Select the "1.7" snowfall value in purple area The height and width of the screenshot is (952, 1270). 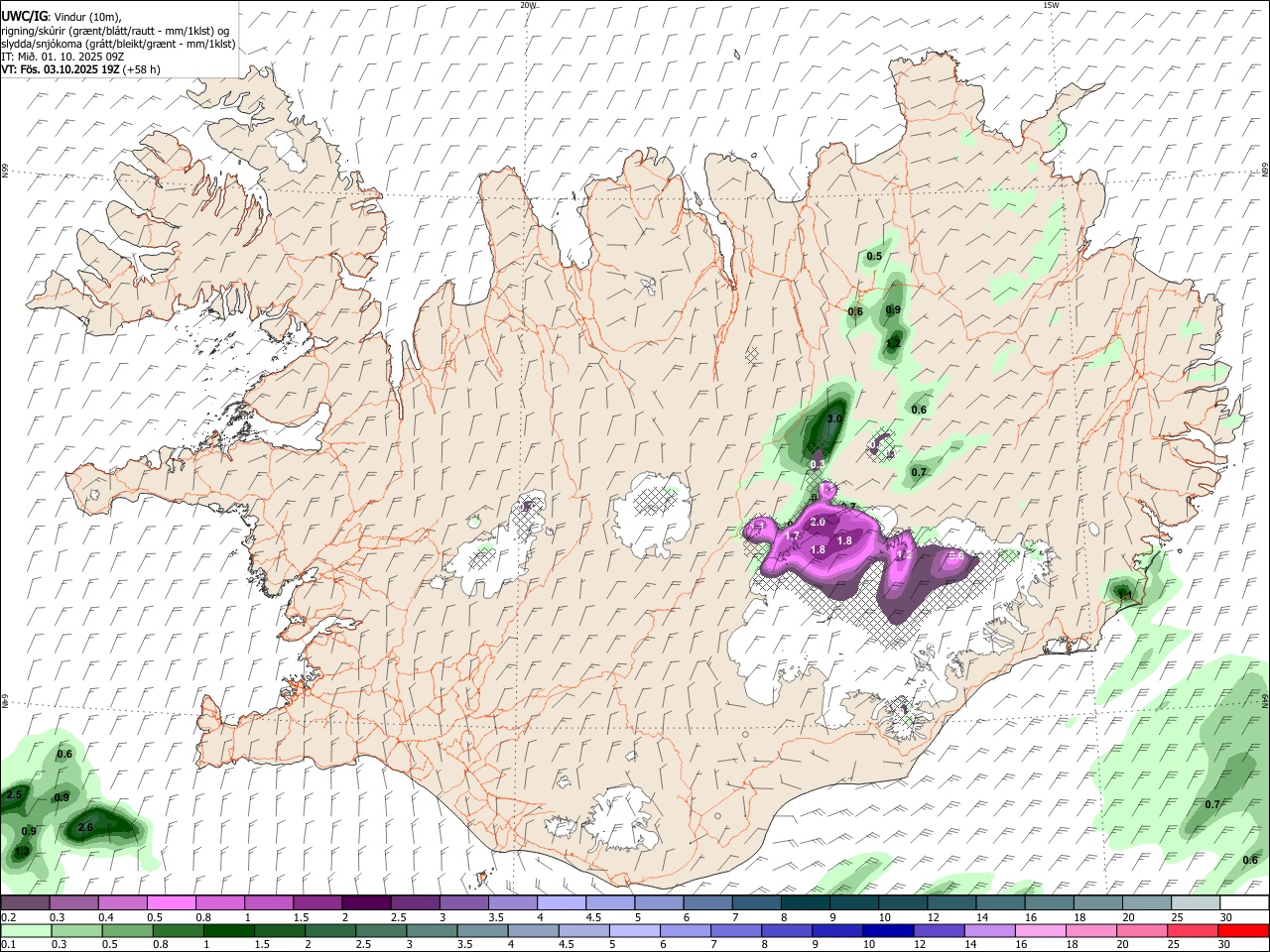[792, 535]
